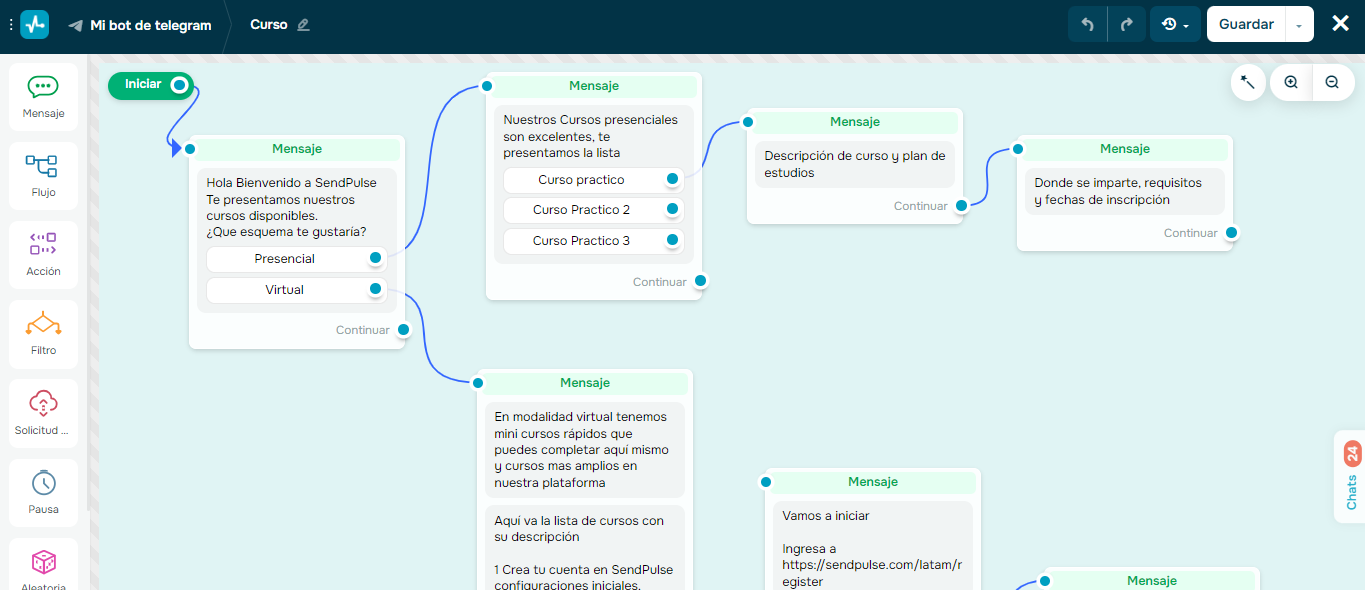
Task: Zoom out of the canvas
Action: tap(1332, 82)
